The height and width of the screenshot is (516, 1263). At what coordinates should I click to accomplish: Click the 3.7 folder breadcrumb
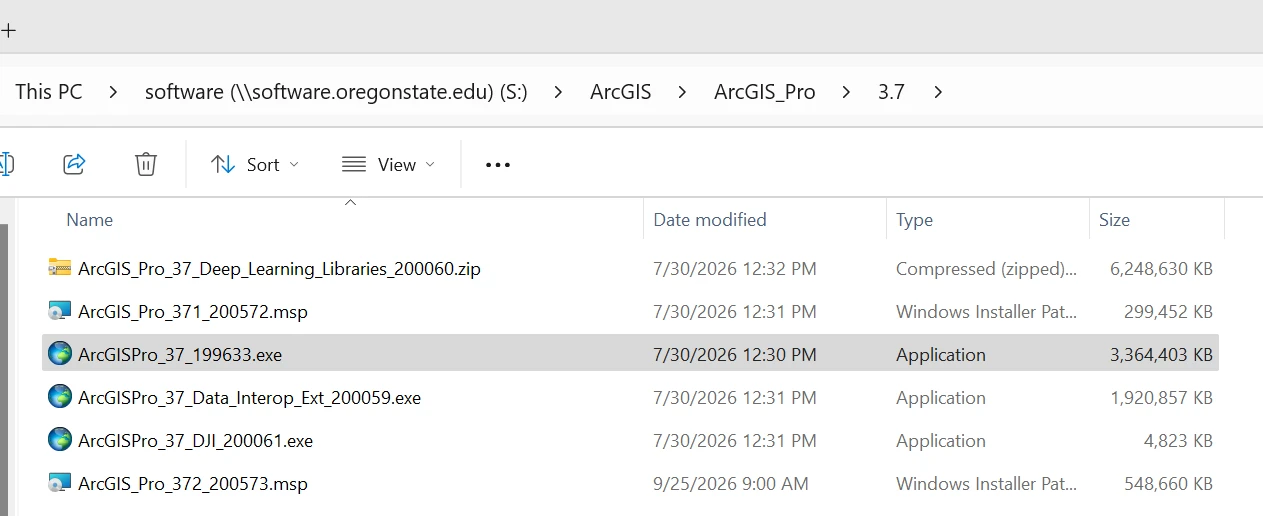[x=891, y=92]
